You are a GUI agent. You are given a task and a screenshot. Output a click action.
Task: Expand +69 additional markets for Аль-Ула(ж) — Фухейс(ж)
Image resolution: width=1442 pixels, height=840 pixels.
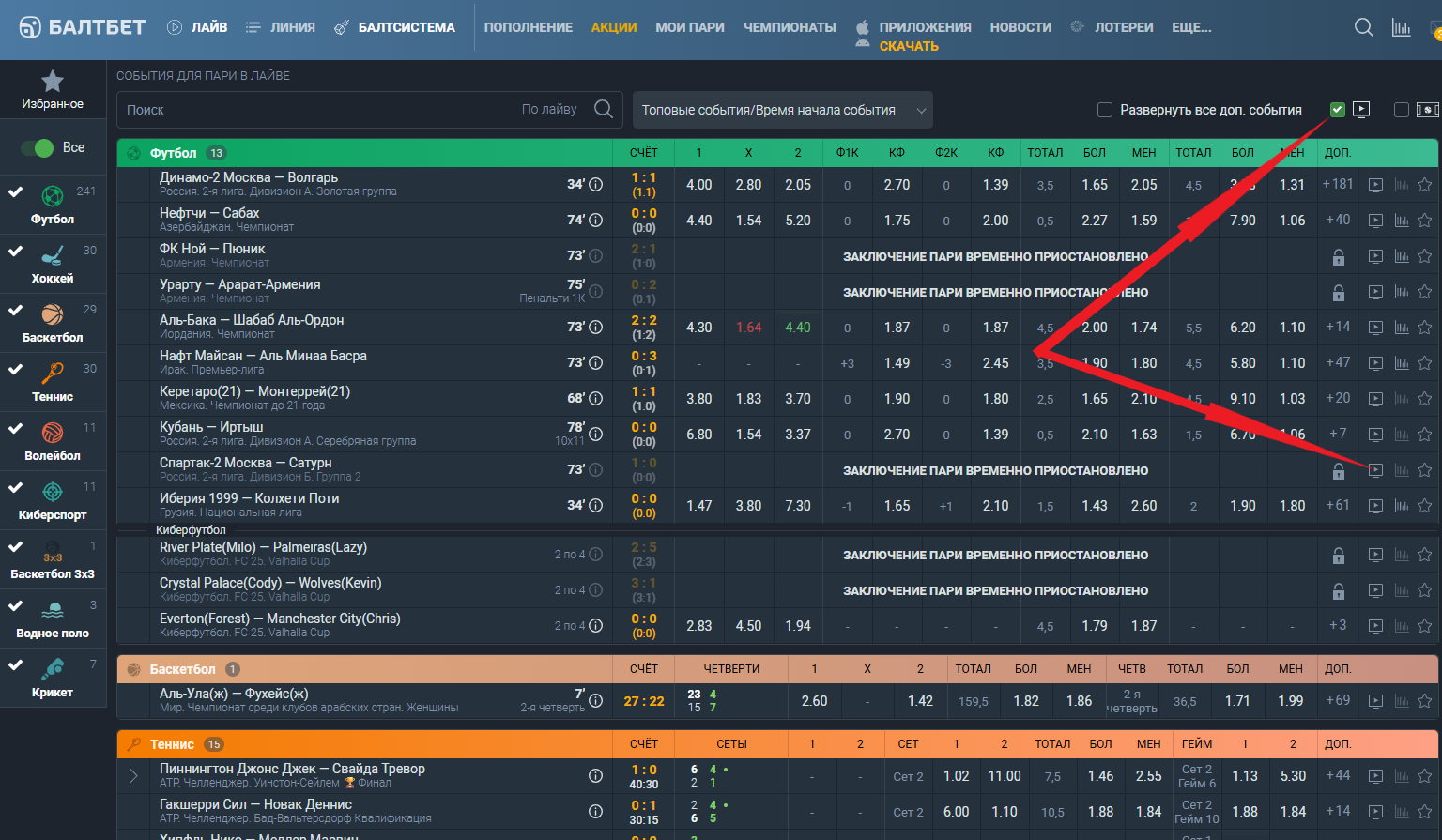(1338, 701)
